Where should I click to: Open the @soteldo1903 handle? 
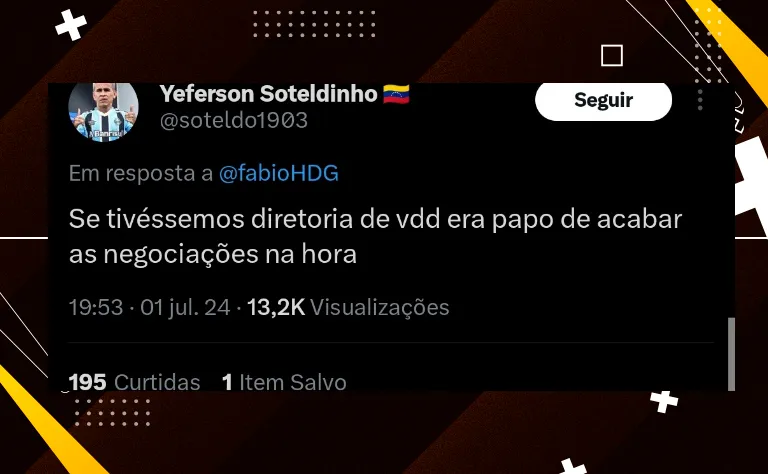tap(234, 120)
